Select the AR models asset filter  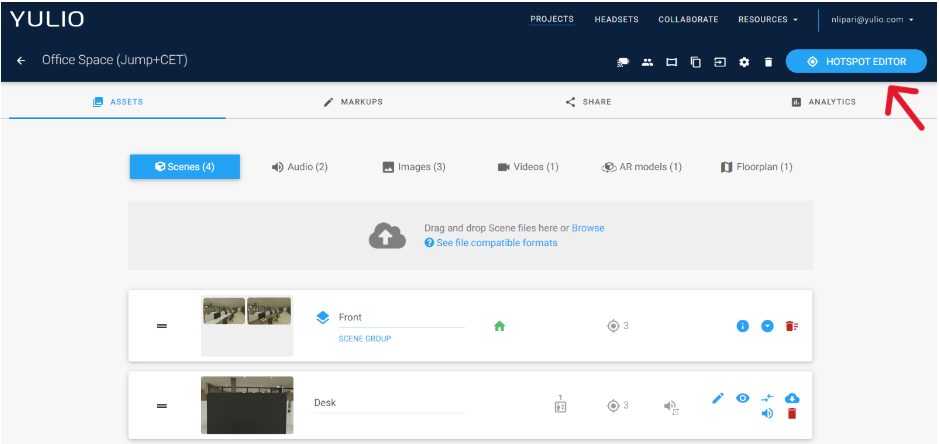coord(642,167)
